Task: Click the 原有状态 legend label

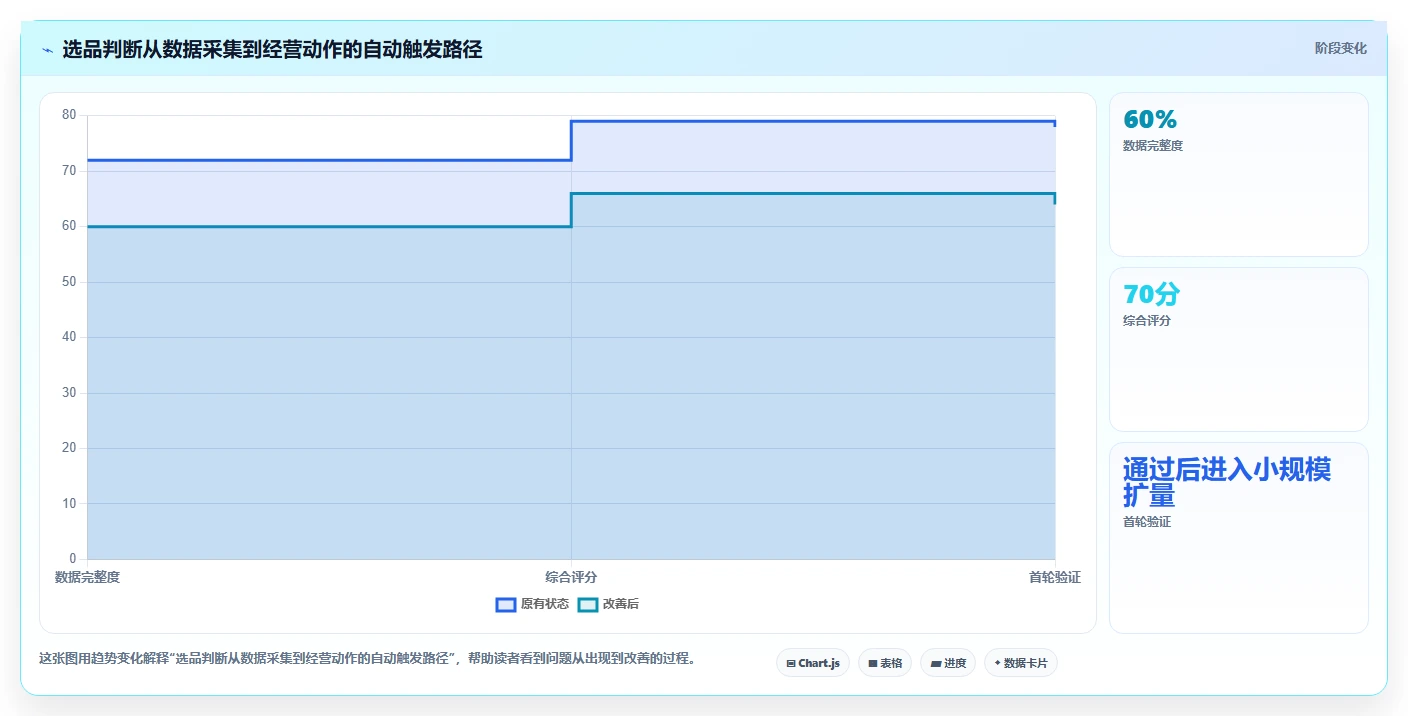Action: 545,604
